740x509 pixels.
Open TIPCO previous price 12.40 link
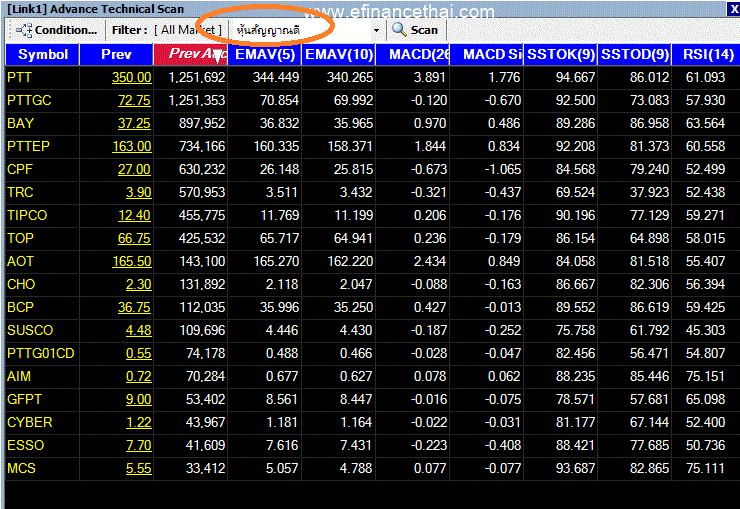coord(135,216)
